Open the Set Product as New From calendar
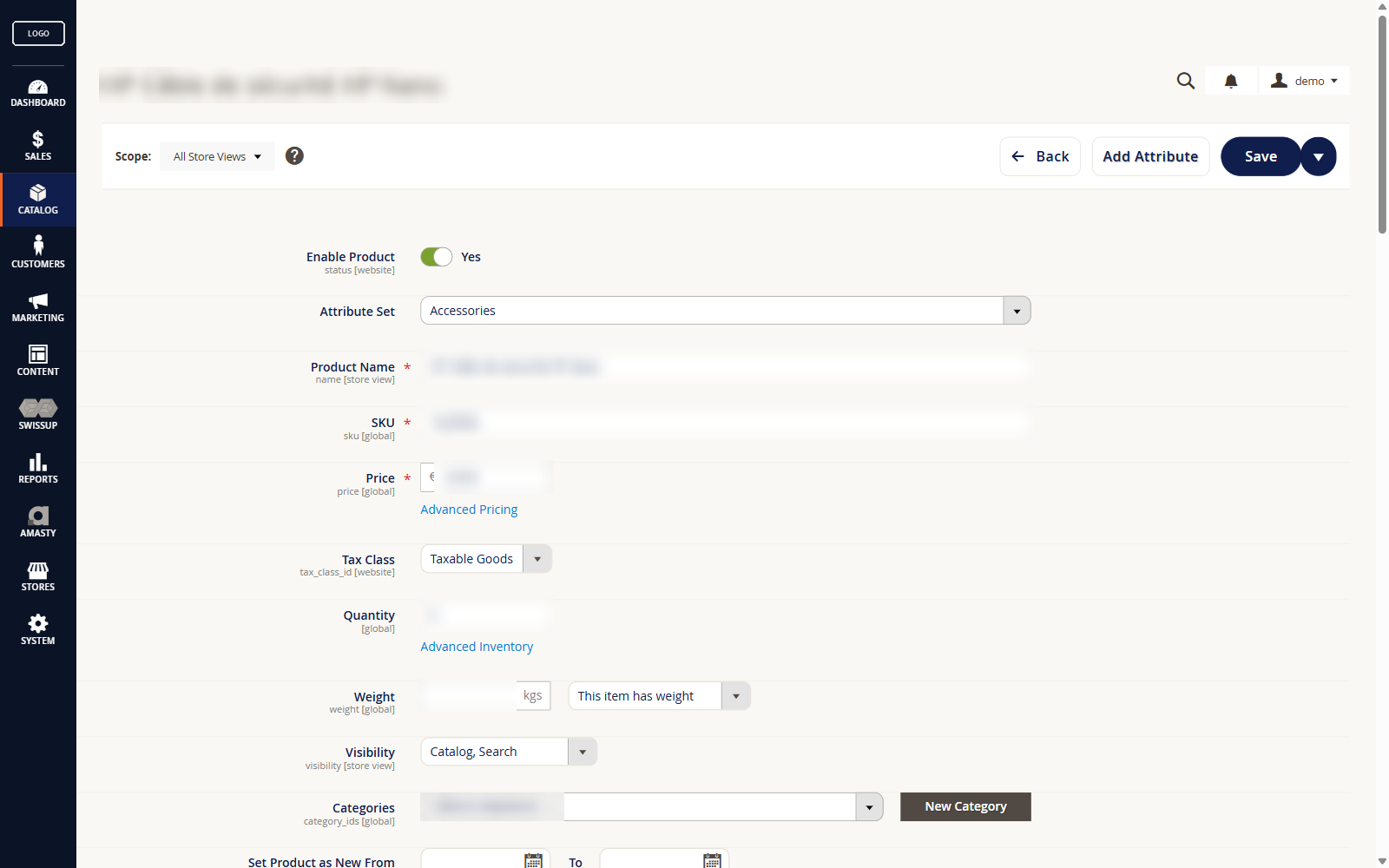The height and width of the screenshot is (868, 1389). click(533, 861)
